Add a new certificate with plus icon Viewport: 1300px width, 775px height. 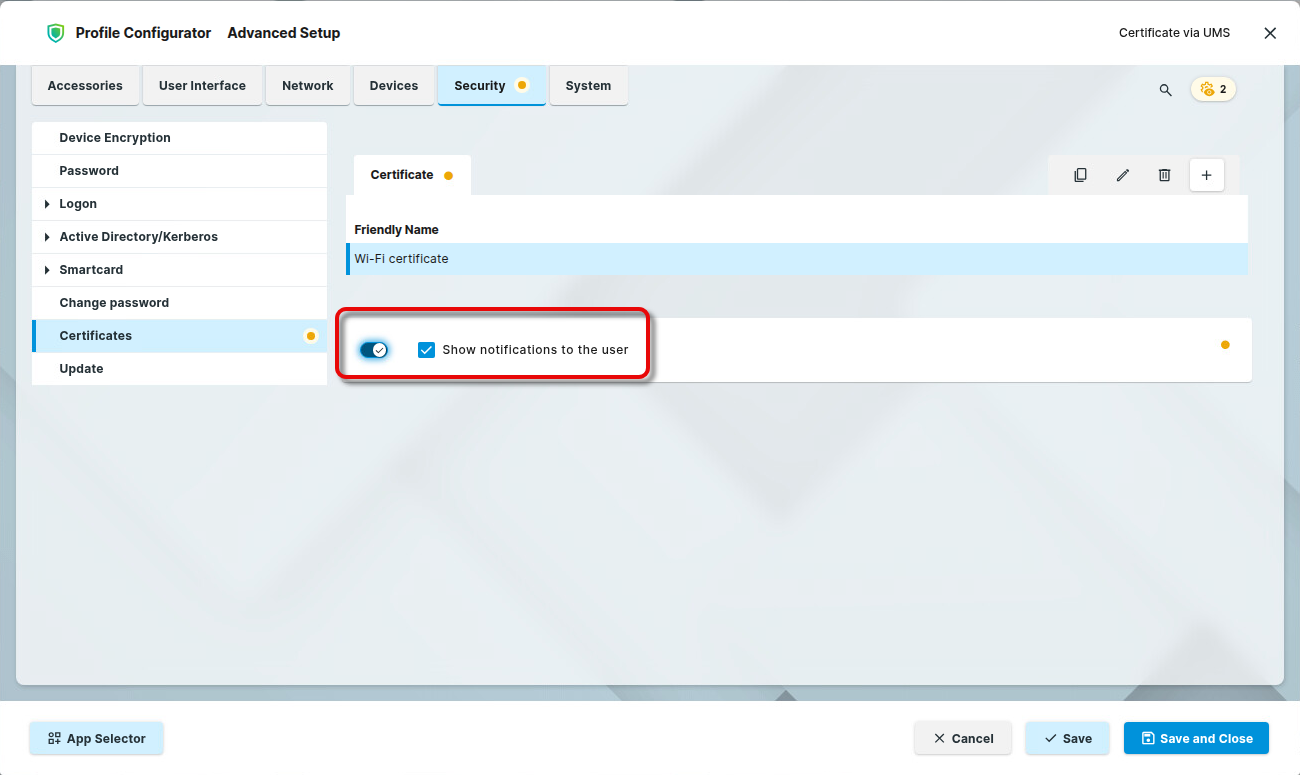1206,175
